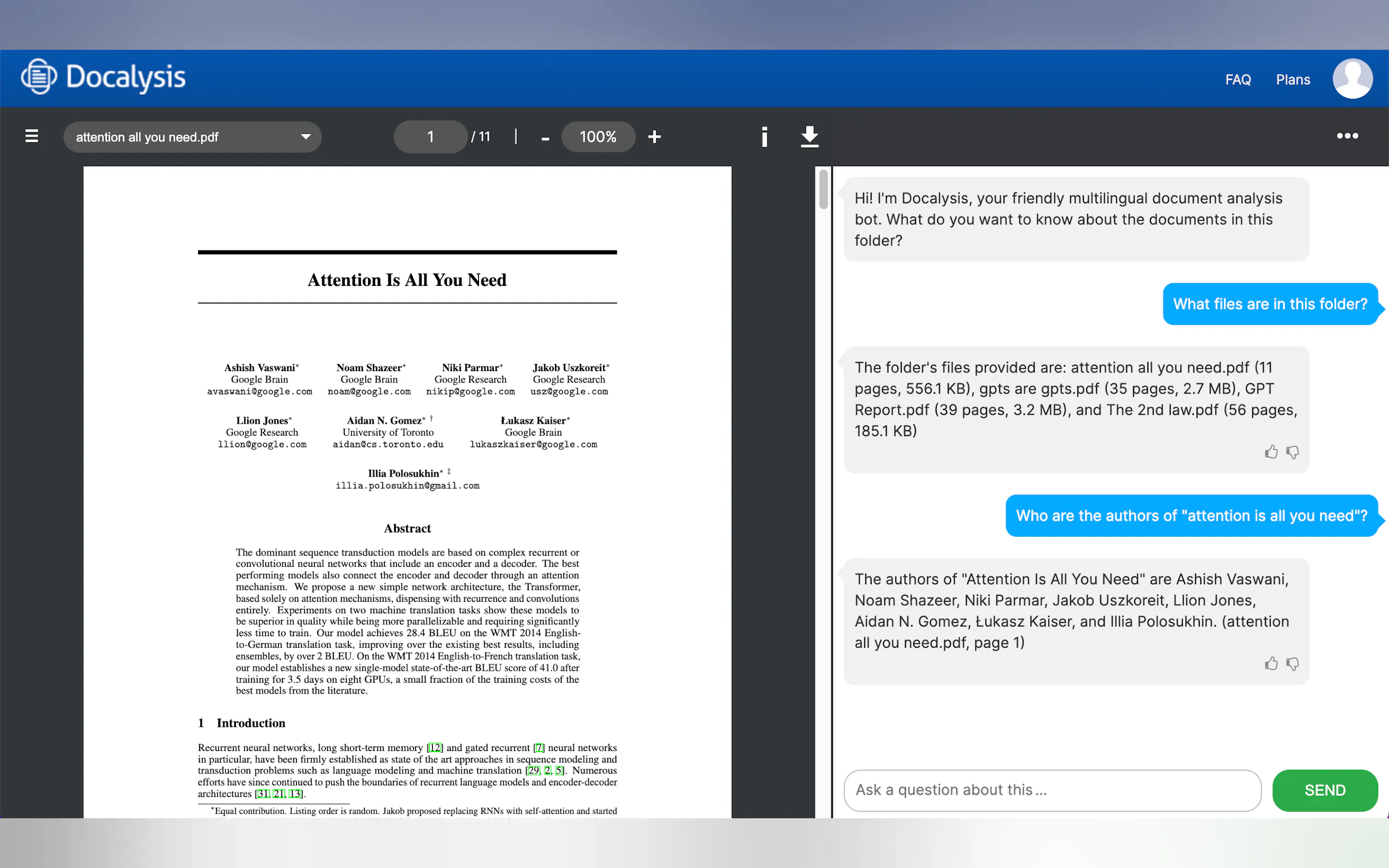Click the Docalysis logo
1389x868 pixels.
click(103, 78)
